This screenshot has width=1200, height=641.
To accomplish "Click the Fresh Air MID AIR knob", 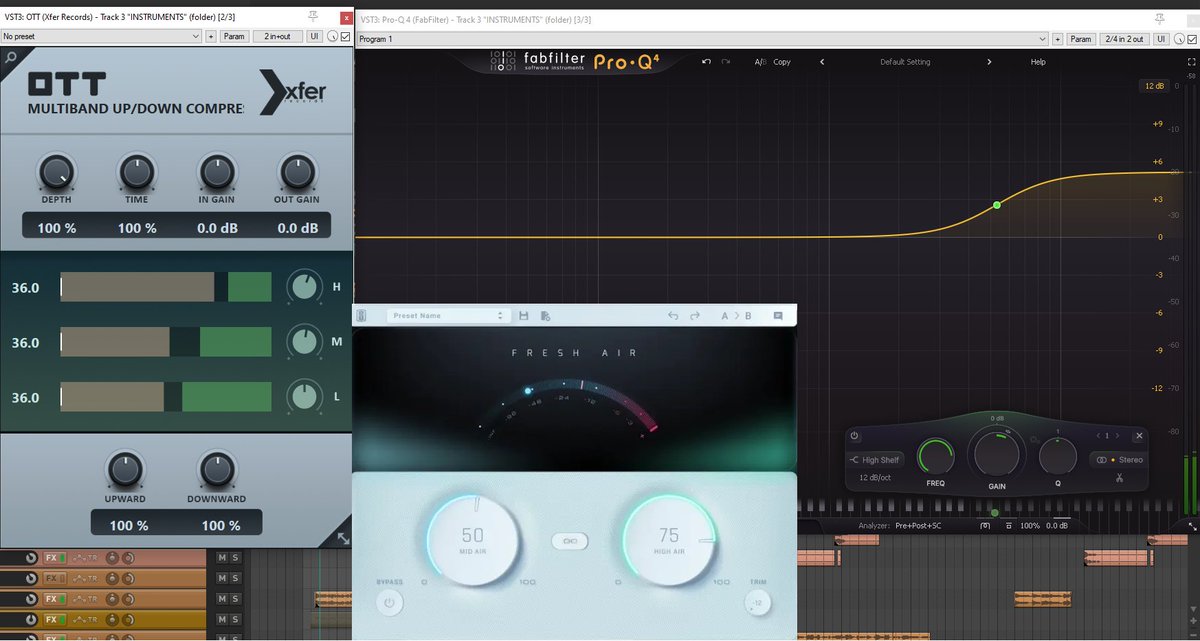I will [x=473, y=541].
